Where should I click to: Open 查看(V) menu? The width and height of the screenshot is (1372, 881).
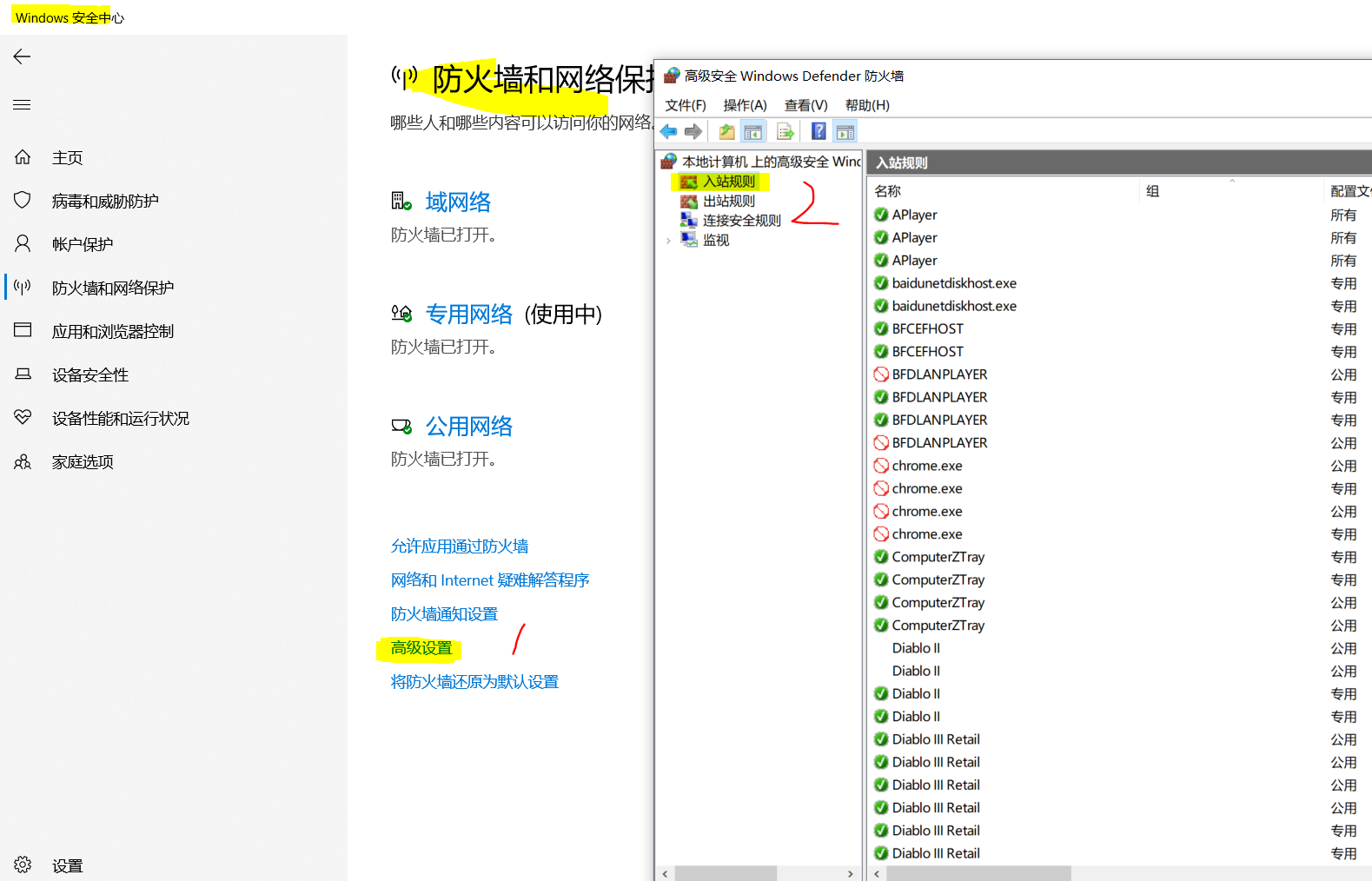click(x=805, y=105)
